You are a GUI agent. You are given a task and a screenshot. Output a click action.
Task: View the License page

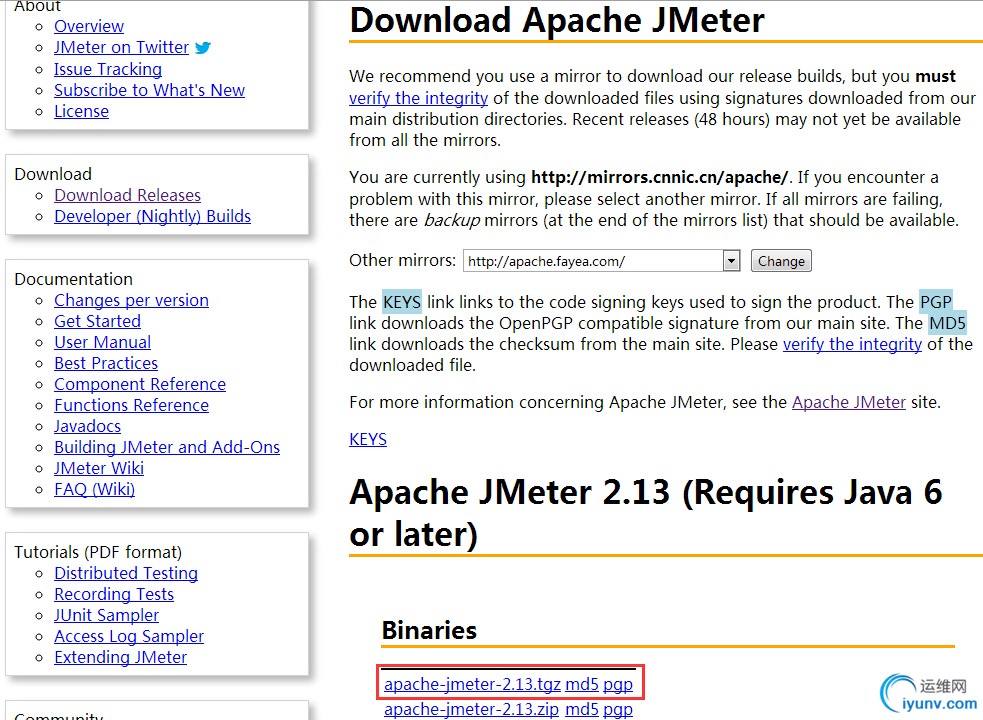pyautogui.click(x=81, y=112)
